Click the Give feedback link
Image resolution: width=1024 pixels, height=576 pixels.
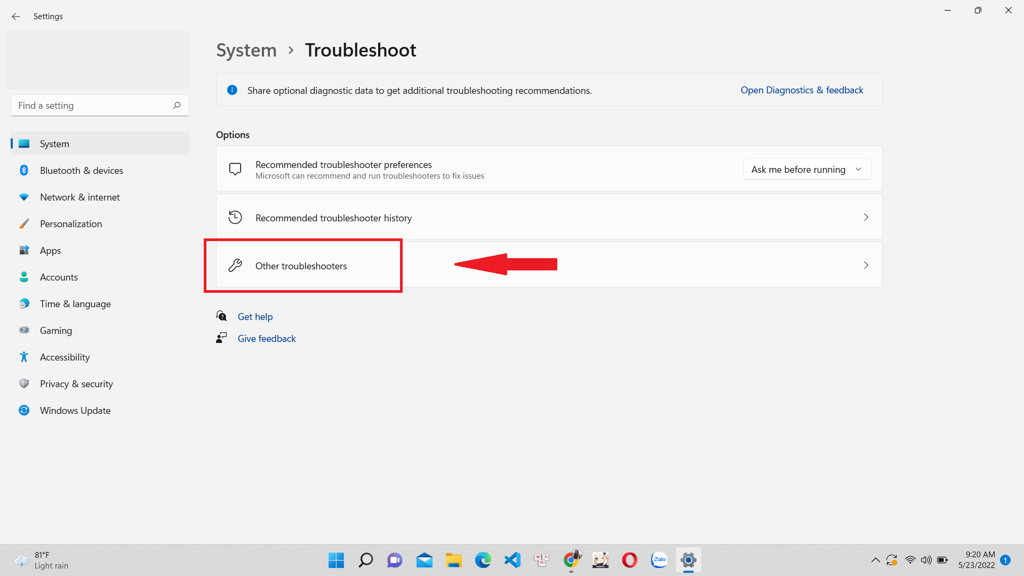pyautogui.click(x=266, y=338)
